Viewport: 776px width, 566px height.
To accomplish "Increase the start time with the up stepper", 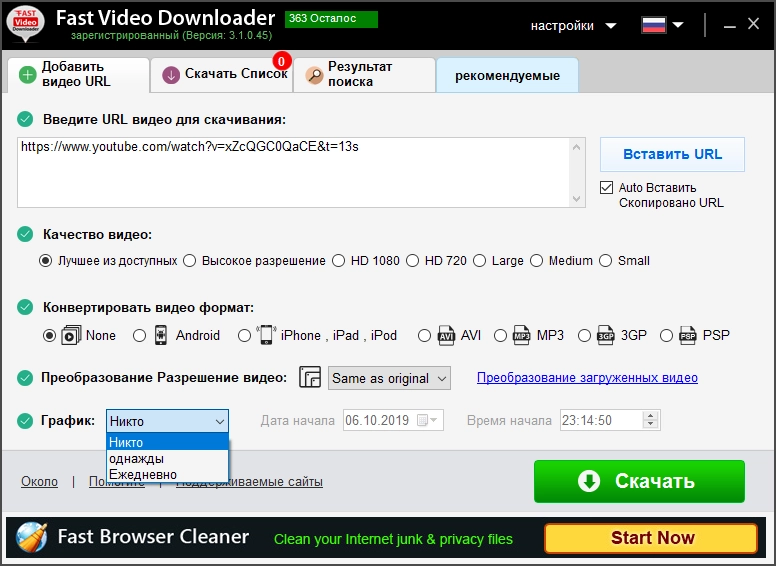I will pos(651,416).
